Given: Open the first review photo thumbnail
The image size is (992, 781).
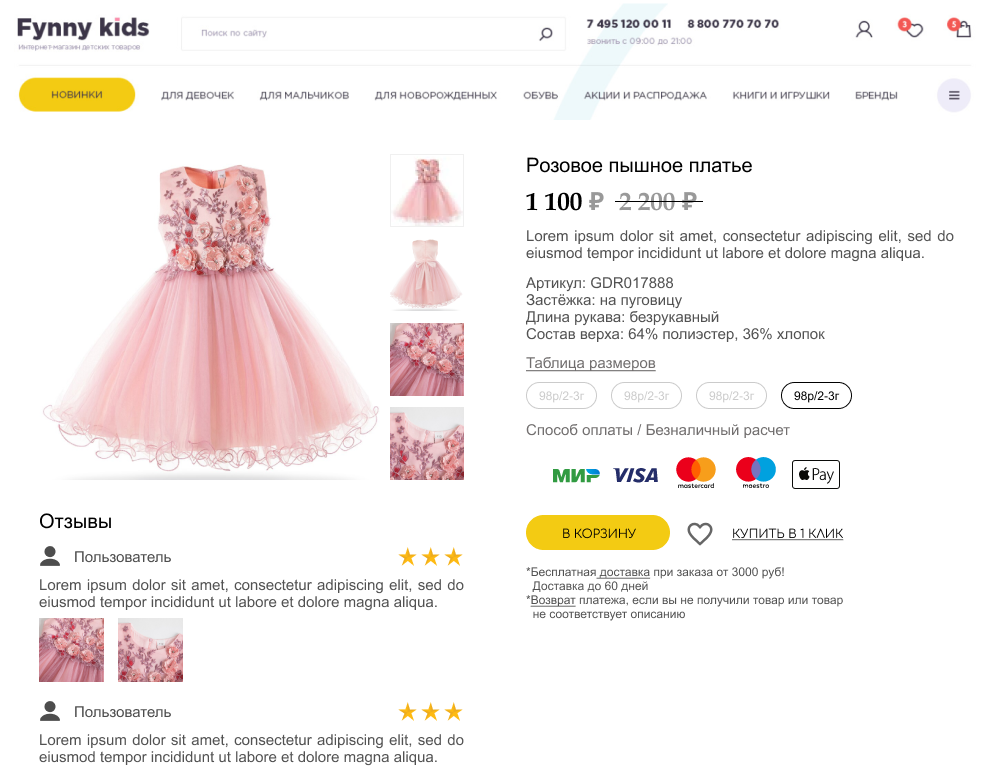Looking at the screenshot, I should point(71,650).
